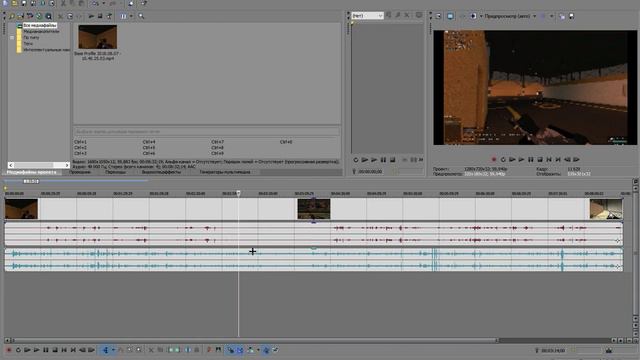
Task: Expand the По типу tree node
Action: click(x=12, y=38)
